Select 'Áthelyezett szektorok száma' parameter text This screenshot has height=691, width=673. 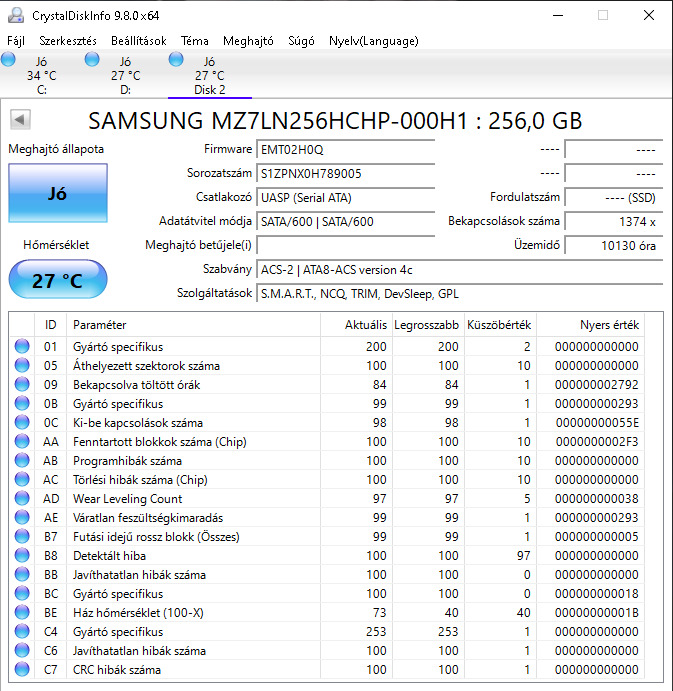[x=146, y=366]
